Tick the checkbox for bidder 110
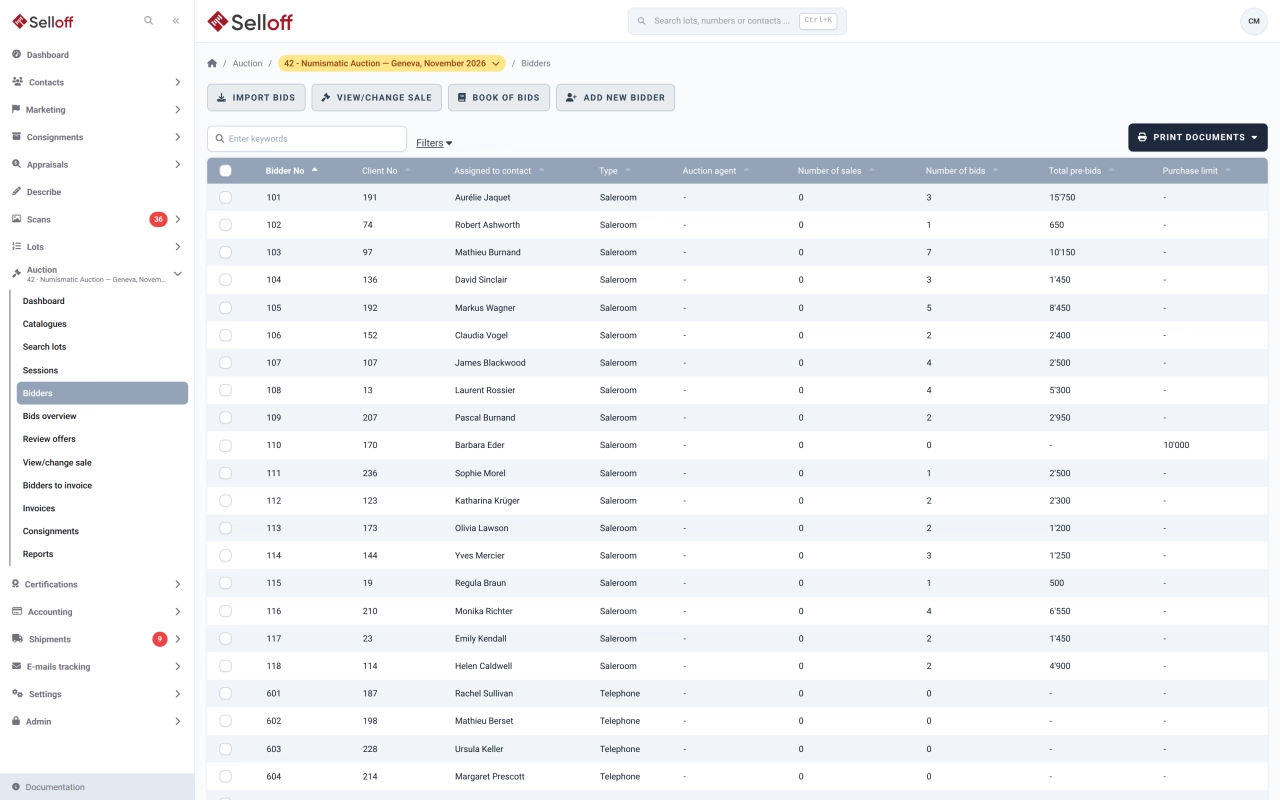This screenshot has height=800, width=1280. (x=225, y=446)
